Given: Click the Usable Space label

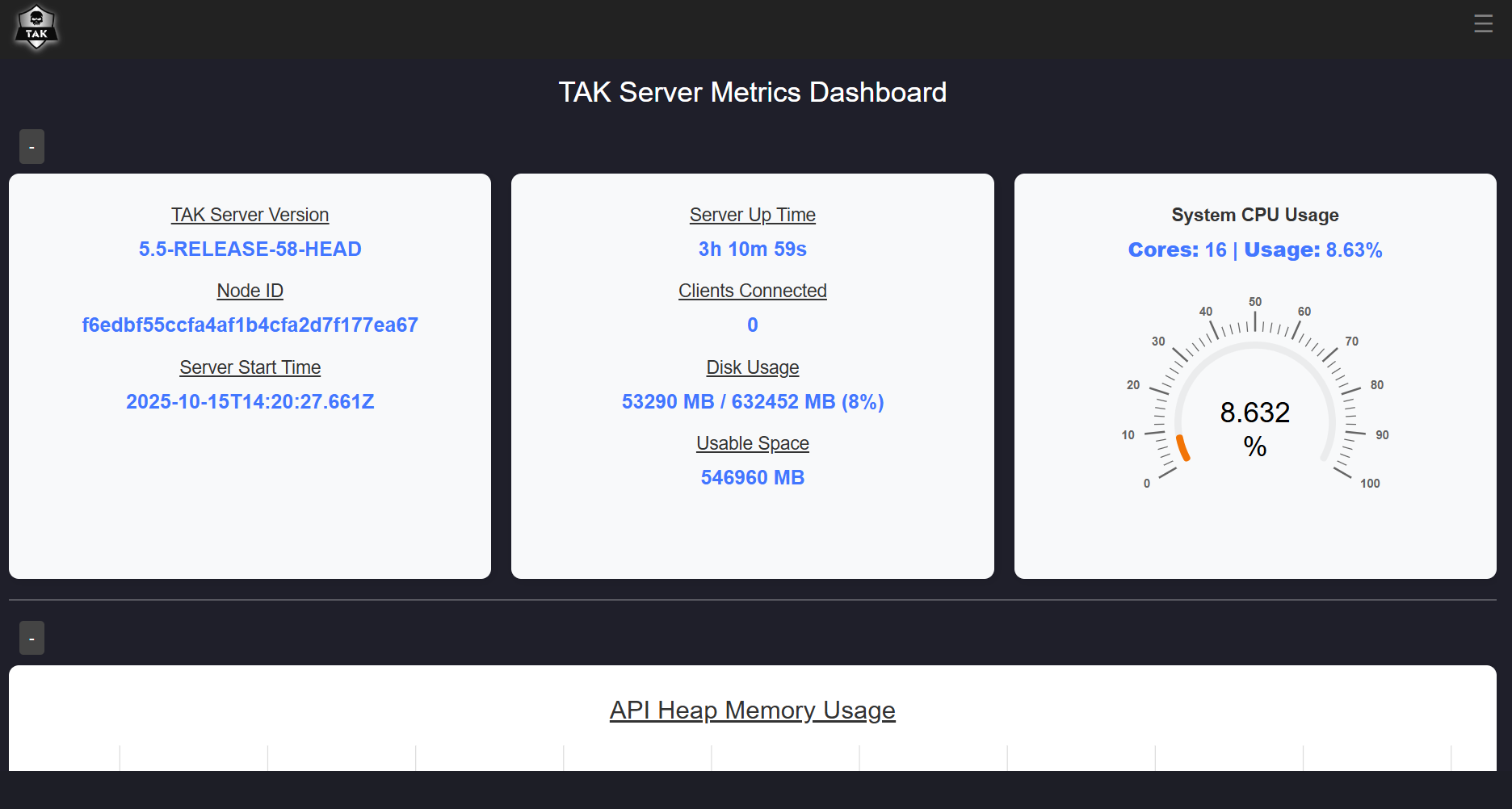Looking at the screenshot, I should [x=752, y=443].
